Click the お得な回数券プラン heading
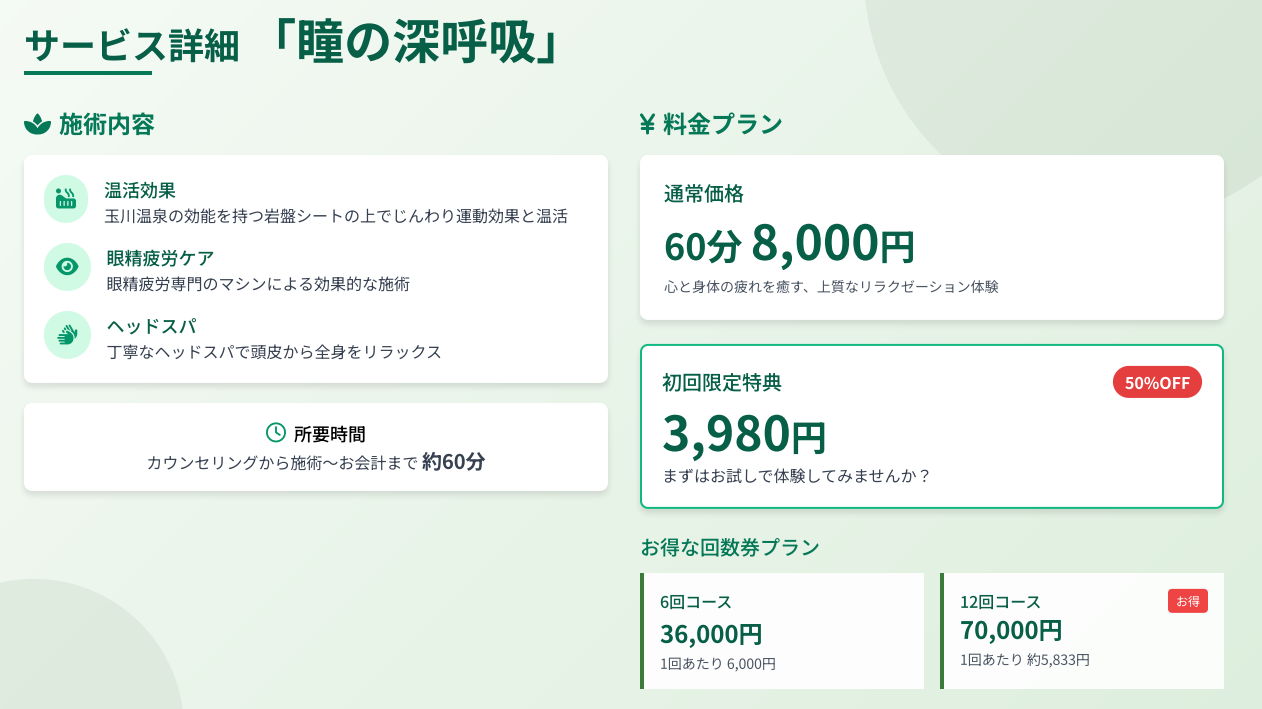1262x709 pixels. [730, 547]
